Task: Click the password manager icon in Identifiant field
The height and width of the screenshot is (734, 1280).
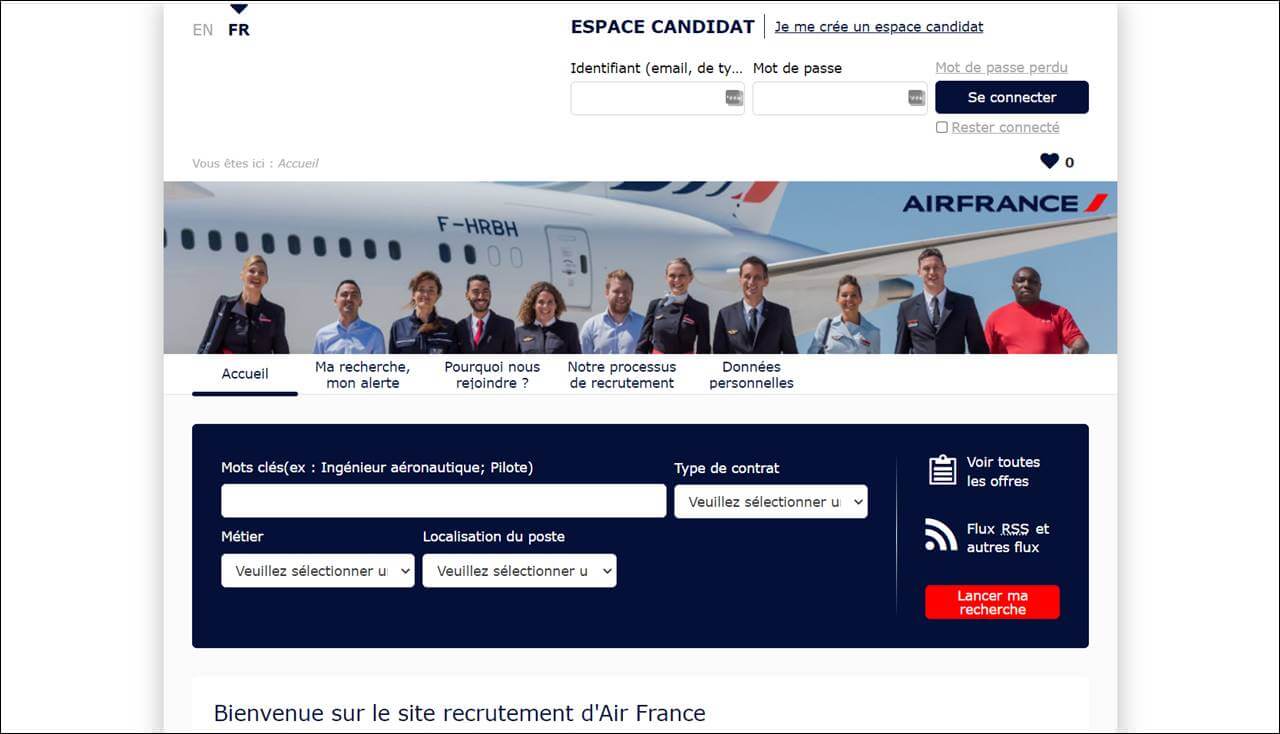Action: pyautogui.click(x=734, y=98)
